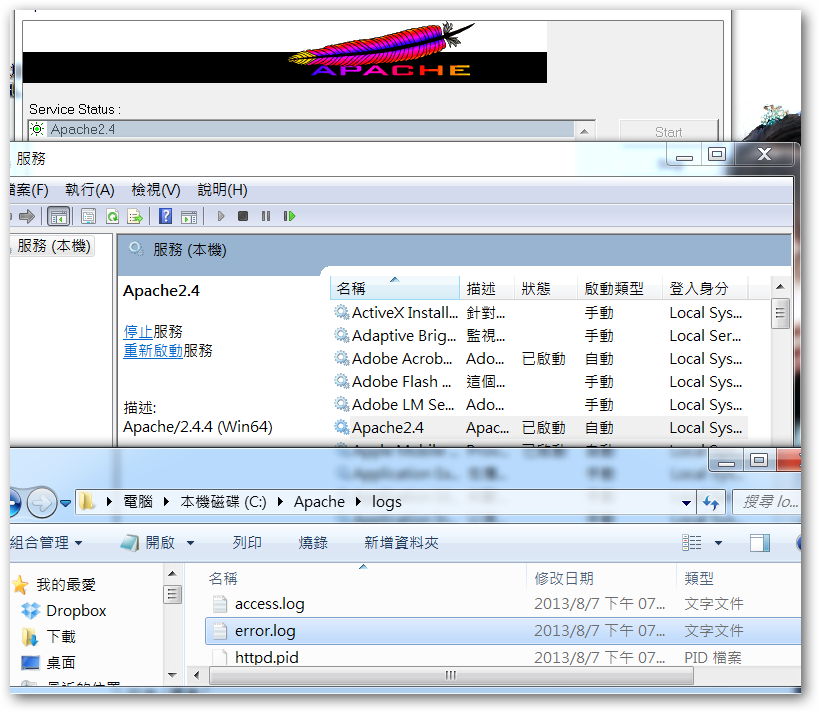Open the address bar history dropdown
This screenshot has height=712, width=819.
686,503
